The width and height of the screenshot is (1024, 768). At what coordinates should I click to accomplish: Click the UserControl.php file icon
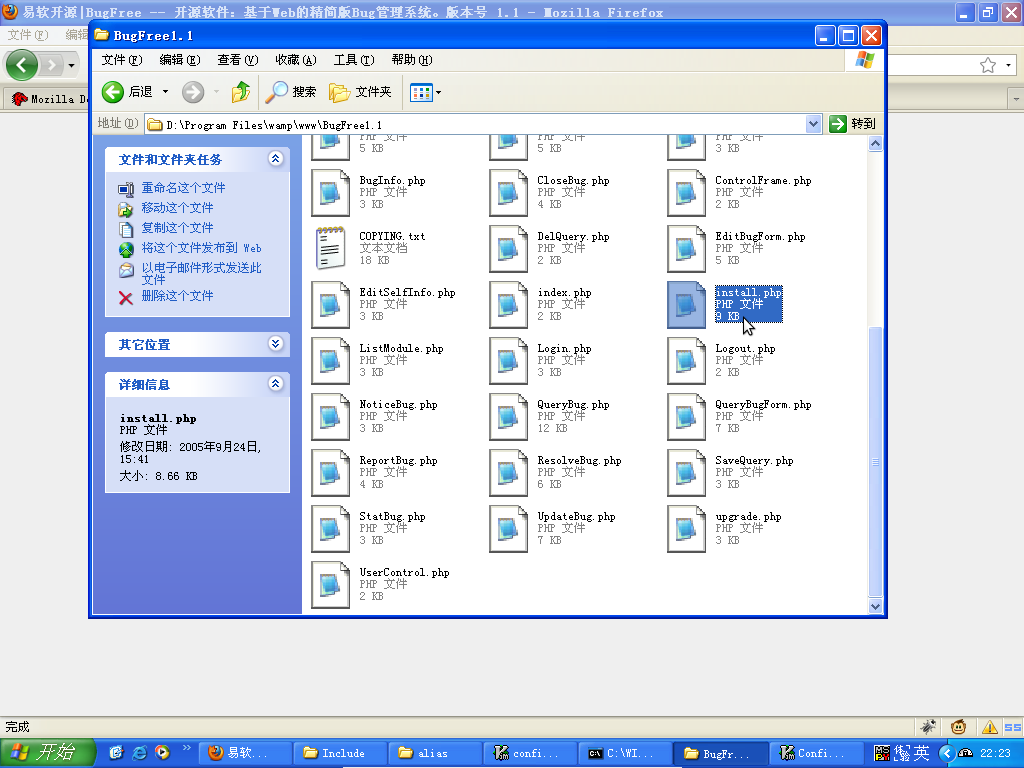pyautogui.click(x=330, y=585)
